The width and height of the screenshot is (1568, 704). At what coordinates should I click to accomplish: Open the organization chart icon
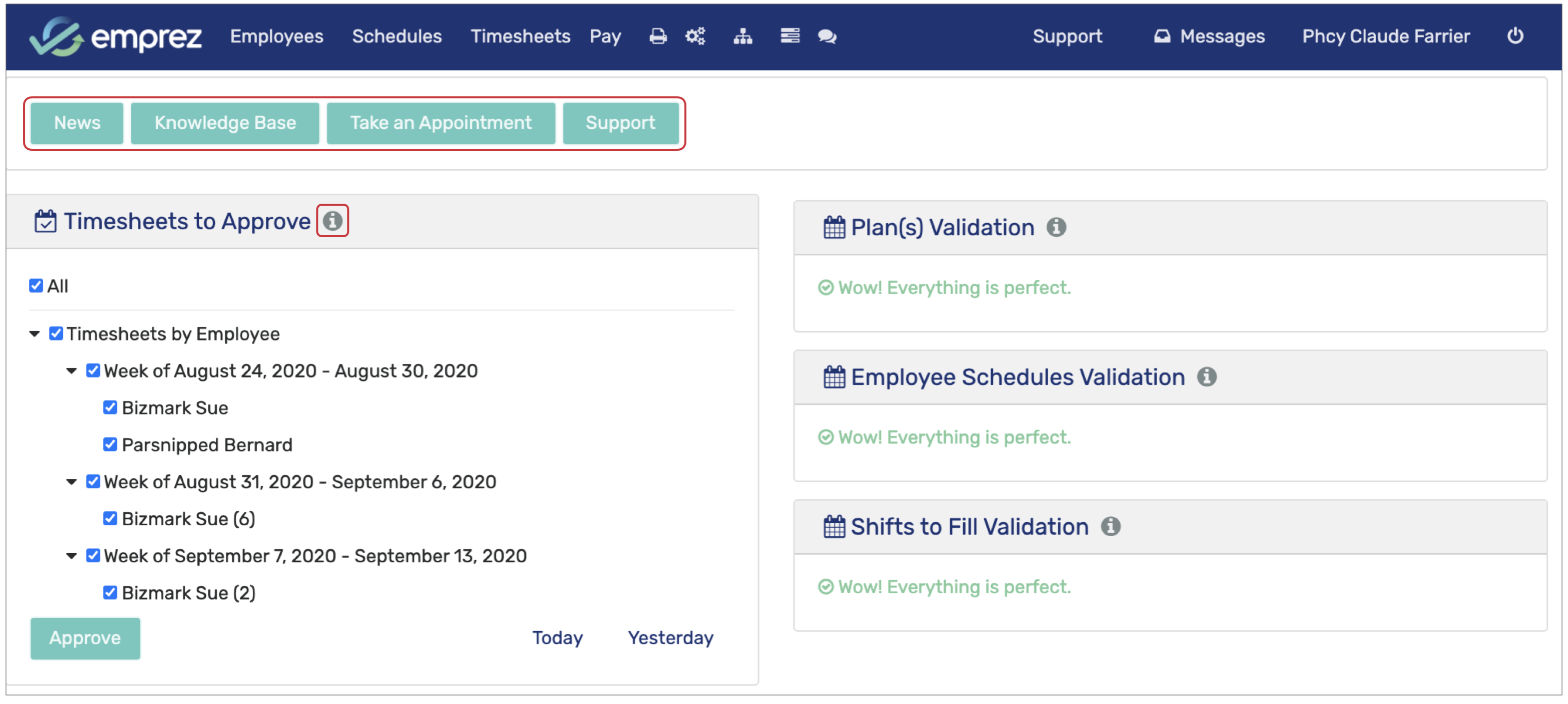click(x=743, y=36)
